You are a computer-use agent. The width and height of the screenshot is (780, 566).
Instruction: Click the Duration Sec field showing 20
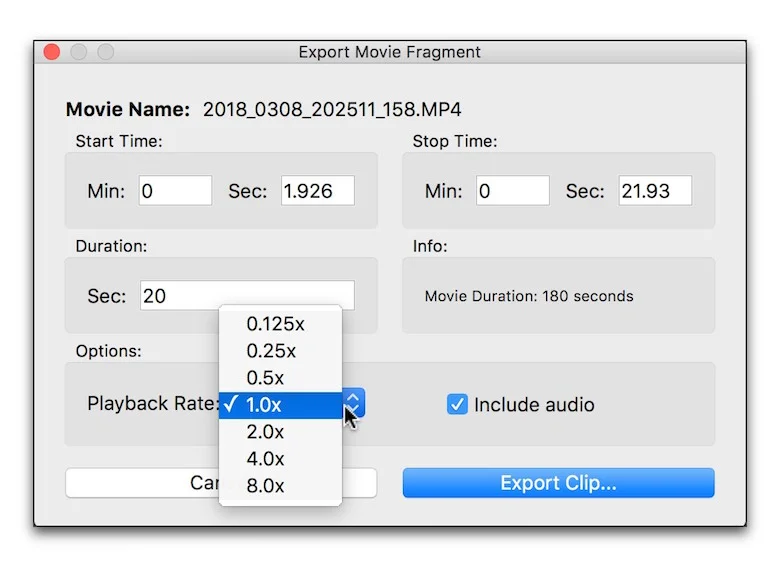[247, 295]
